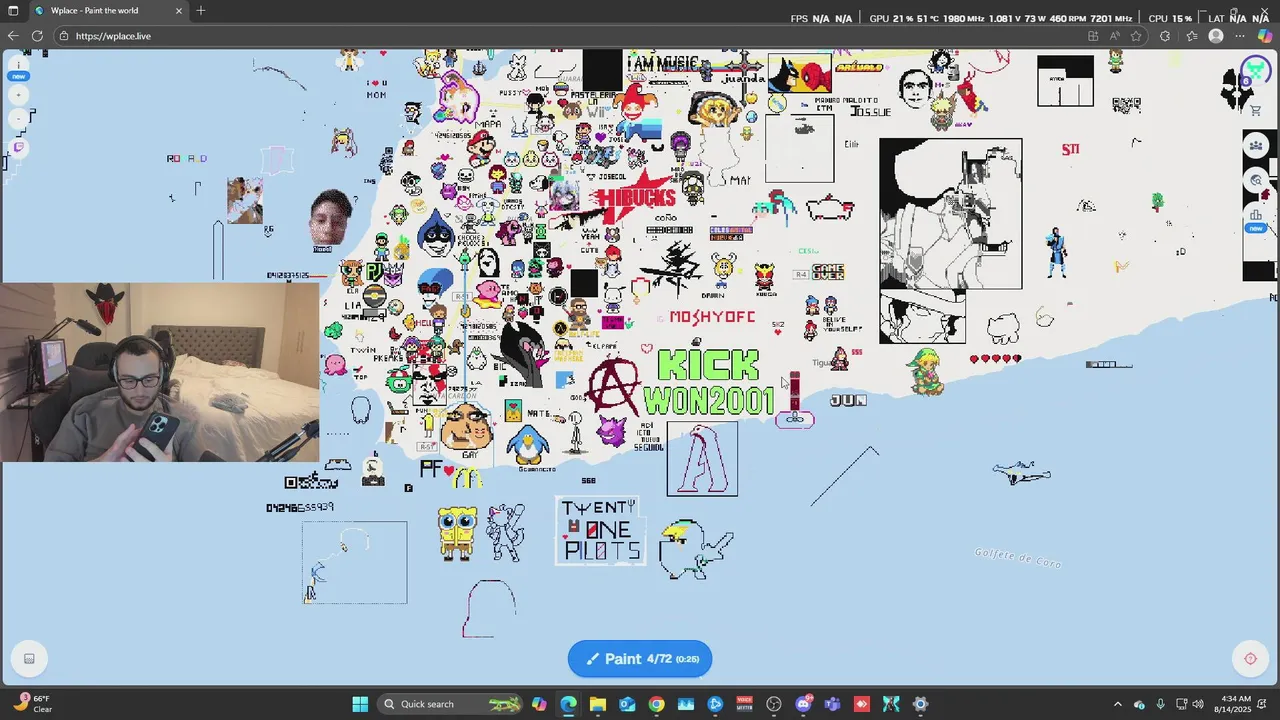Open the browser app available icon

[x=1093, y=36]
